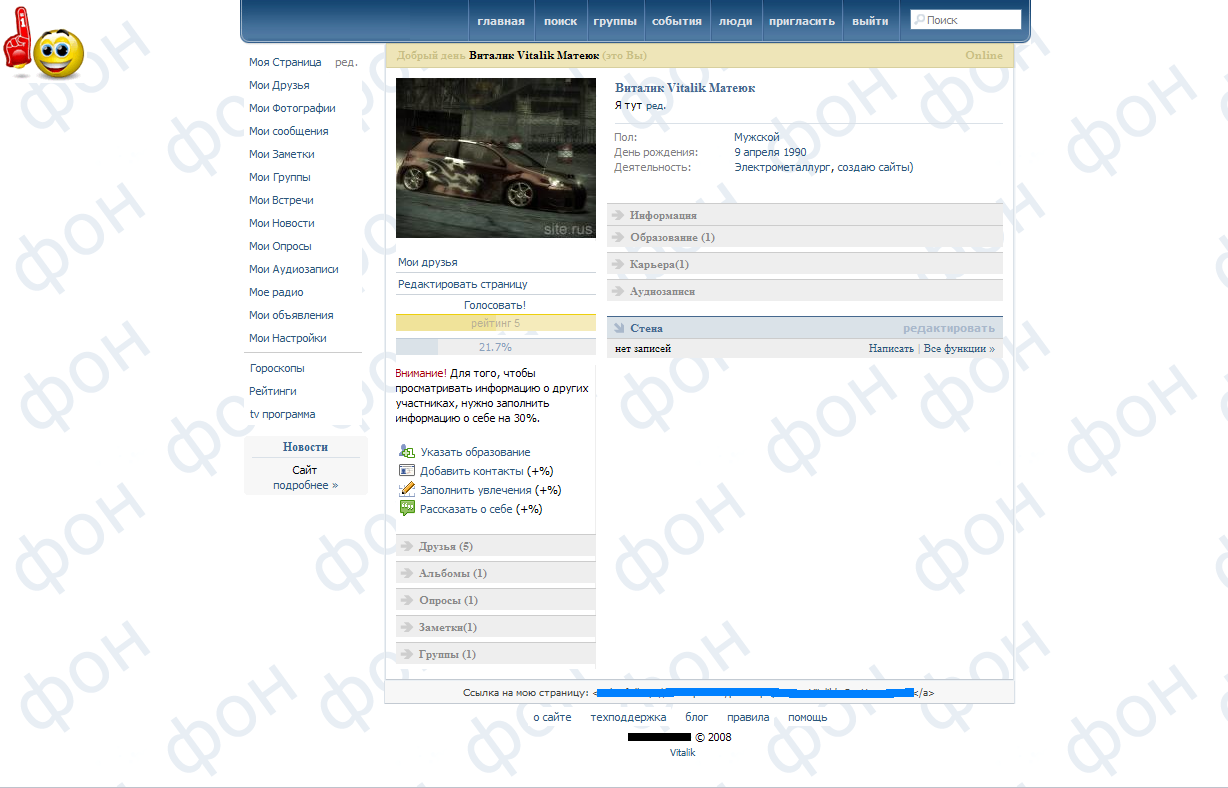Open Мои объявления in sidebar
The width and height of the screenshot is (1228, 788).
tap(291, 315)
